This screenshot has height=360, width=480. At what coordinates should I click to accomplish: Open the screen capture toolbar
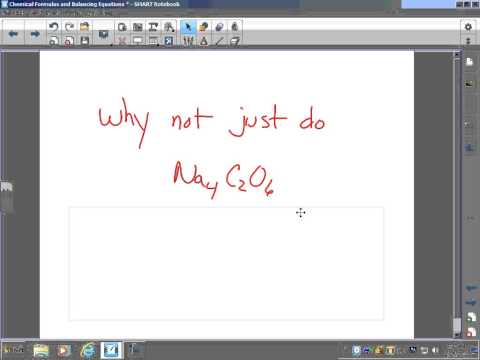138,27
